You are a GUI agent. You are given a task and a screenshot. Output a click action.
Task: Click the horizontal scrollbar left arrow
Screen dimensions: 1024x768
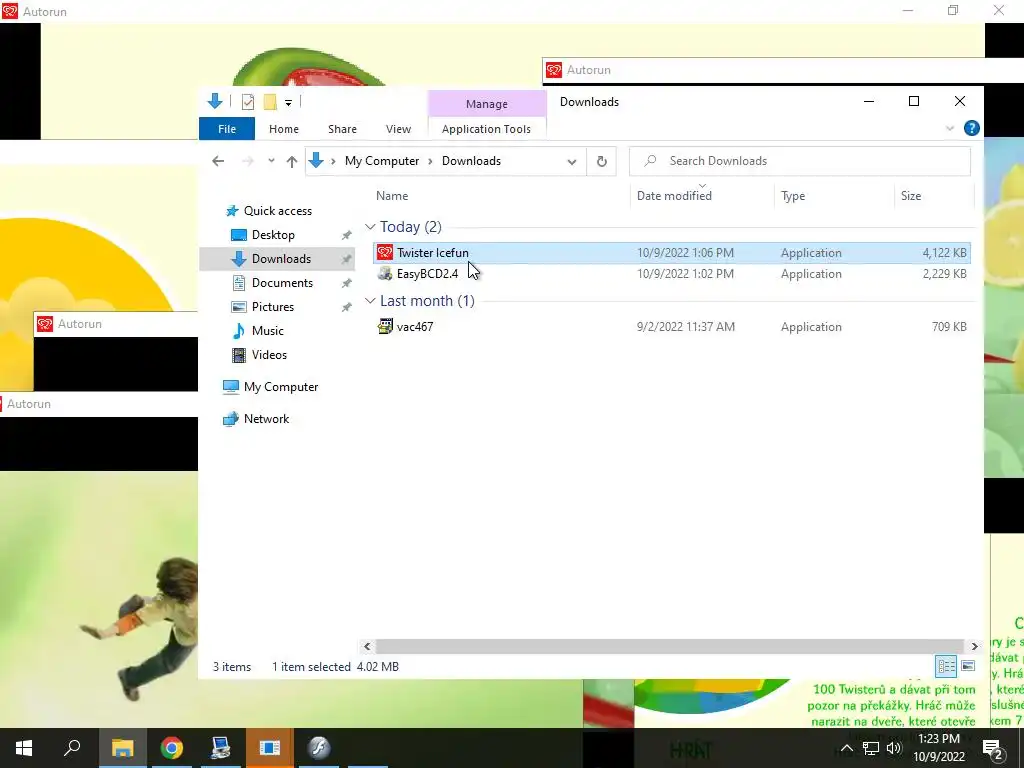point(367,647)
